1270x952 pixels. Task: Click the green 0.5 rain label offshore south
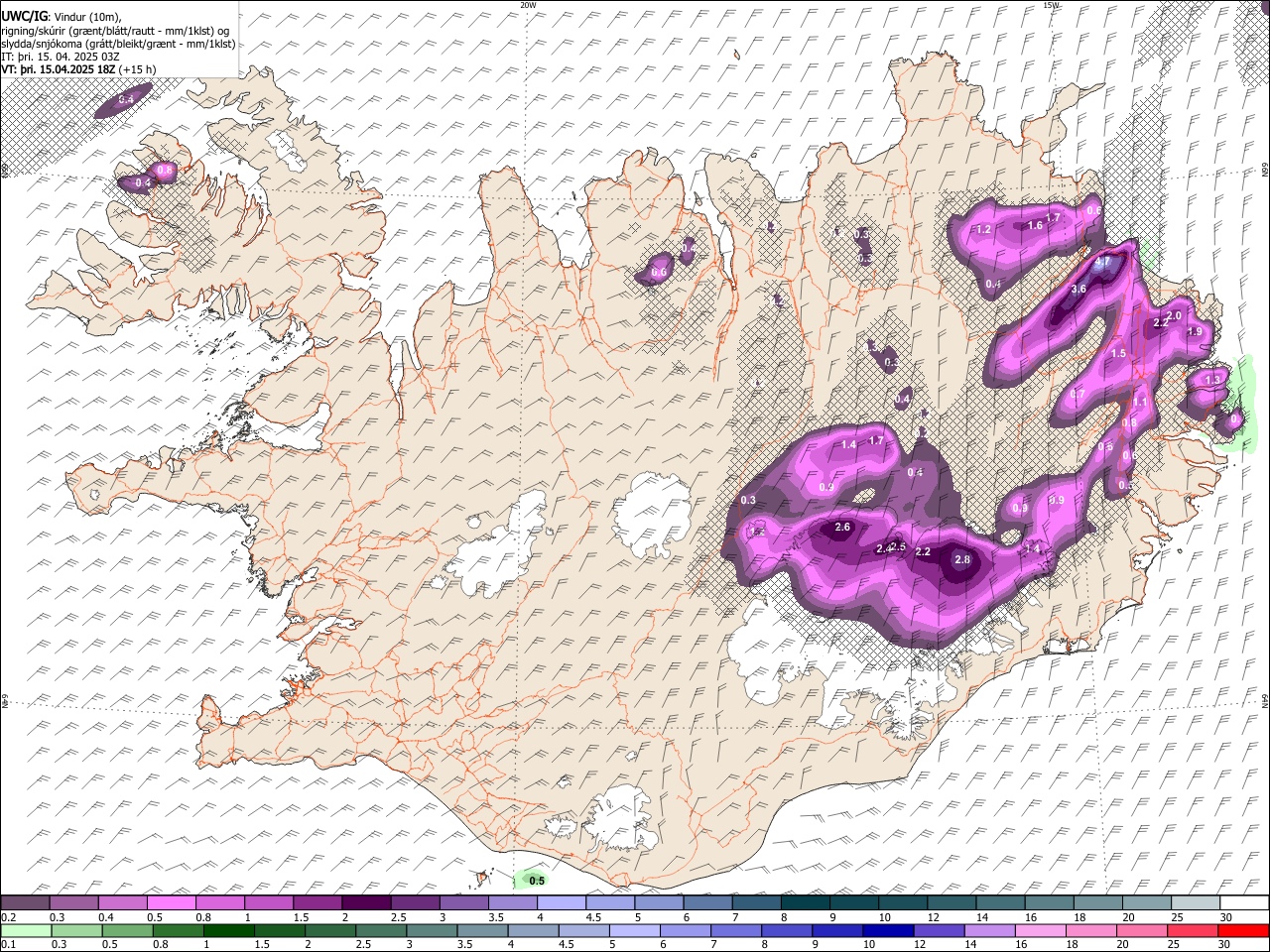click(x=537, y=880)
